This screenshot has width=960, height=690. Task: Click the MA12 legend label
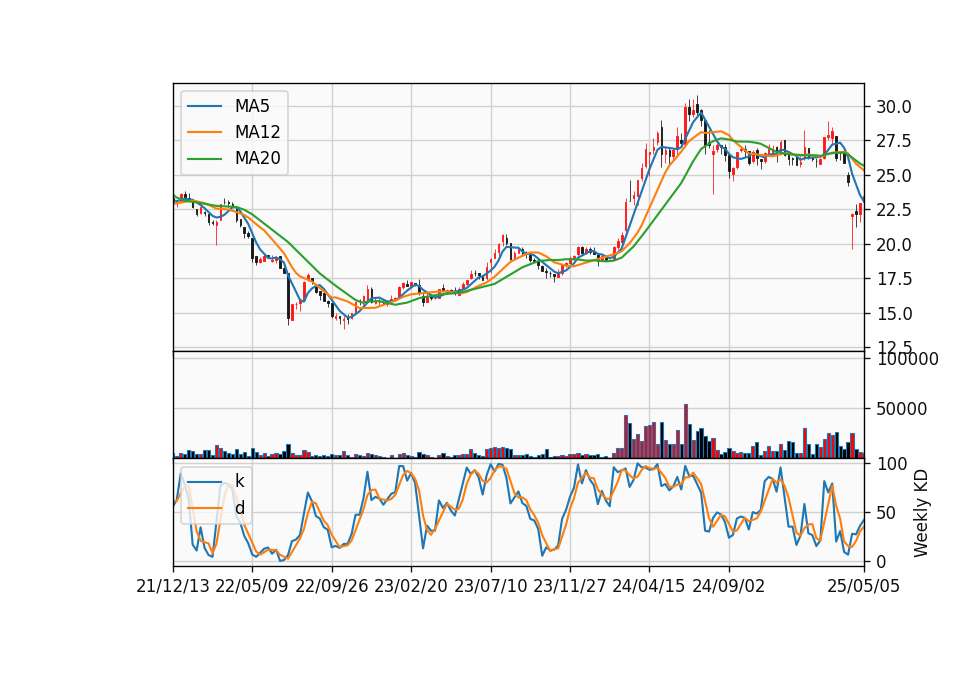click(x=257, y=132)
